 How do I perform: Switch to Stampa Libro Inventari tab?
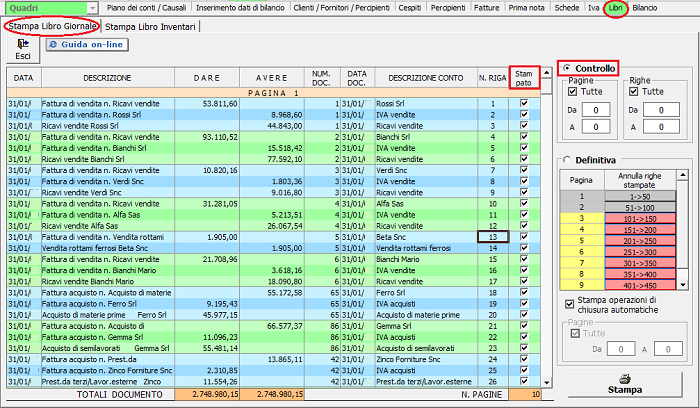[150, 26]
